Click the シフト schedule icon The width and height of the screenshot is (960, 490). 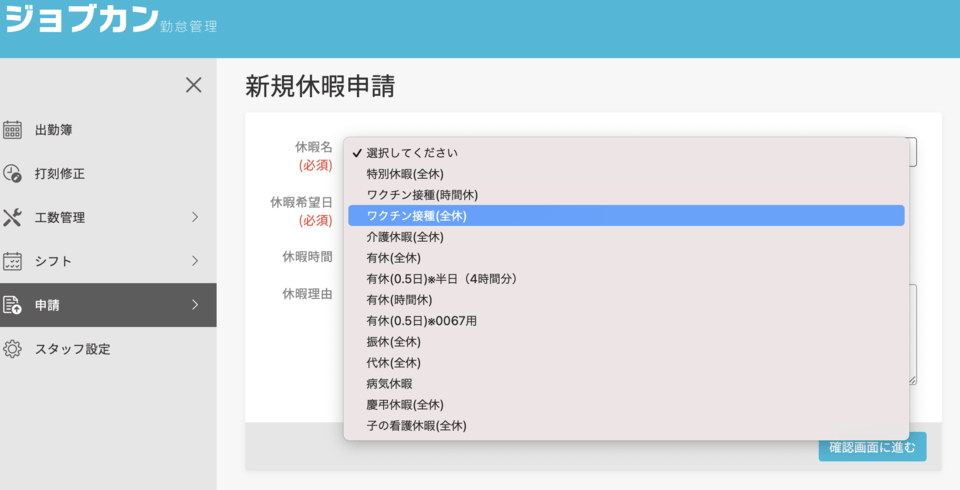pos(12,261)
